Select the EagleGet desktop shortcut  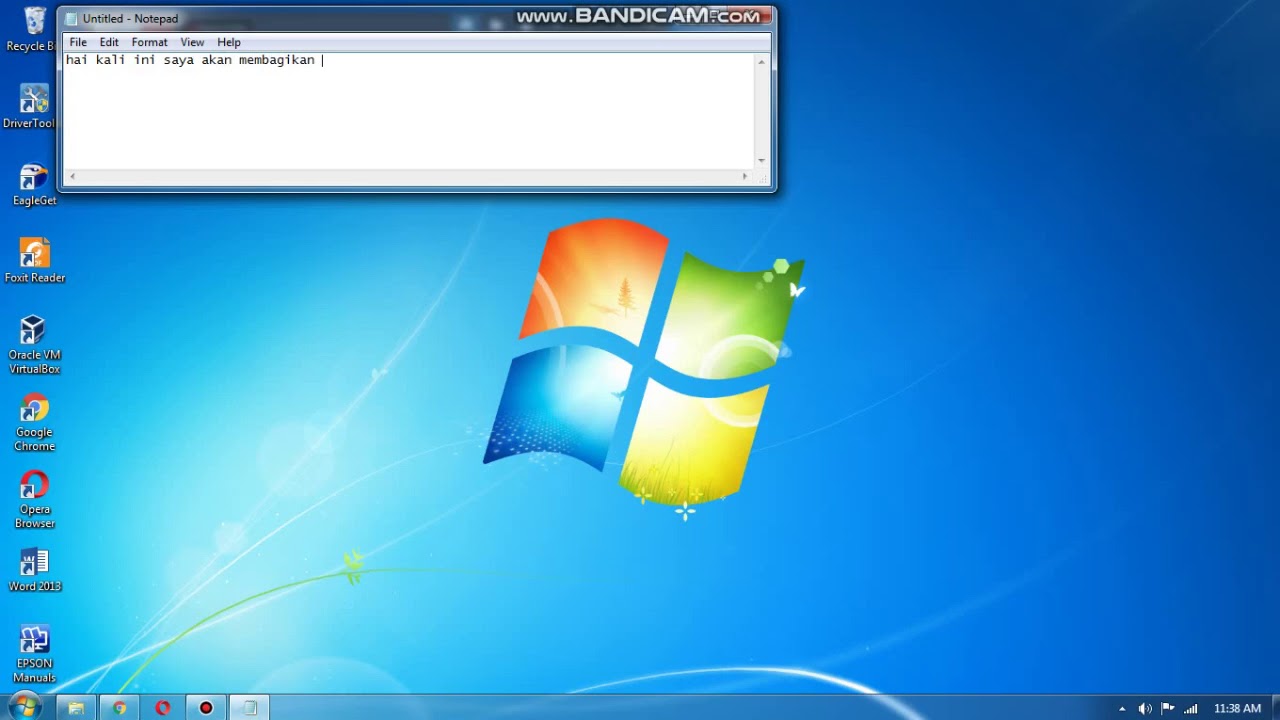point(34,184)
